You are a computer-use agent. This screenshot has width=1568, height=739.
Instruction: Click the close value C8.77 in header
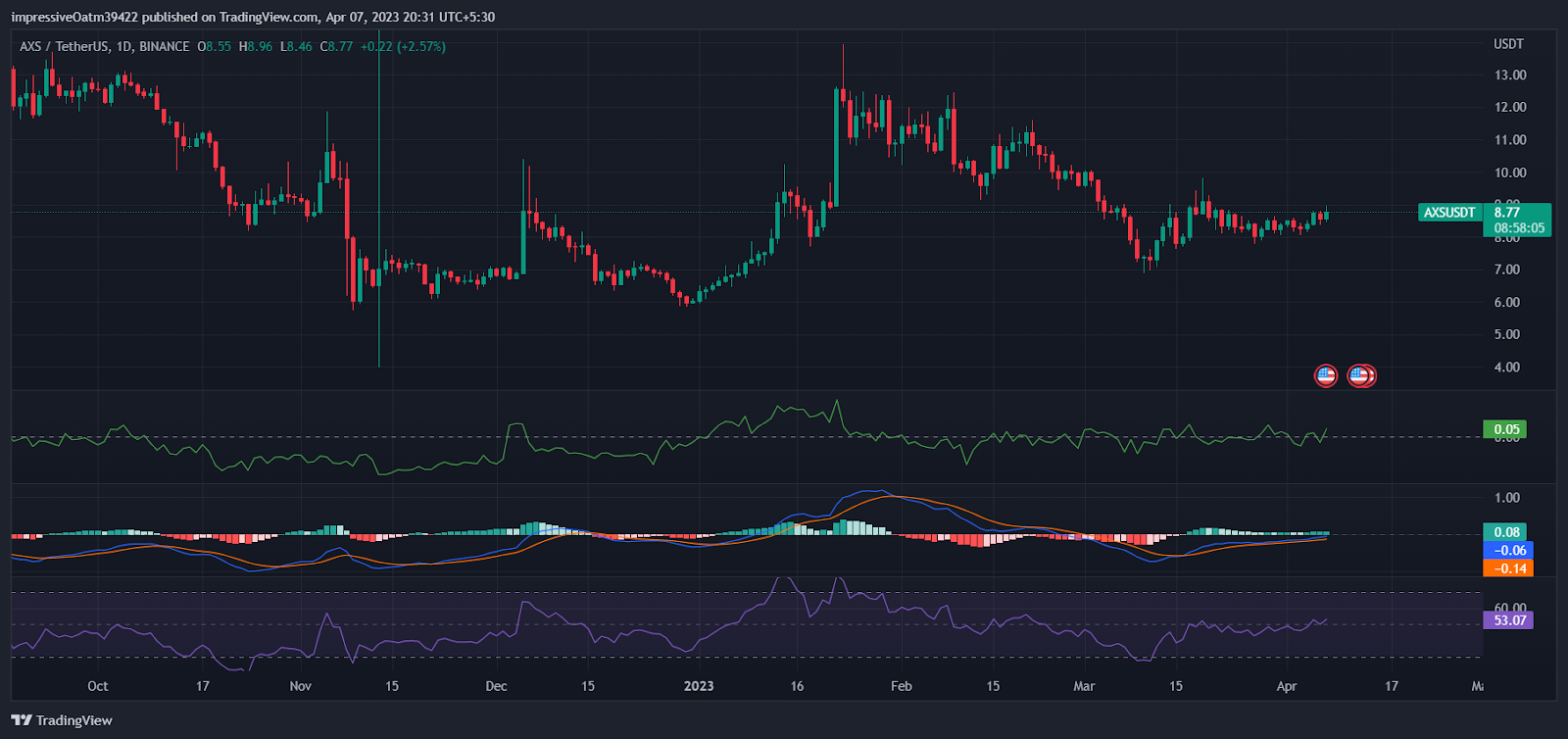click(x=336, y=46)
